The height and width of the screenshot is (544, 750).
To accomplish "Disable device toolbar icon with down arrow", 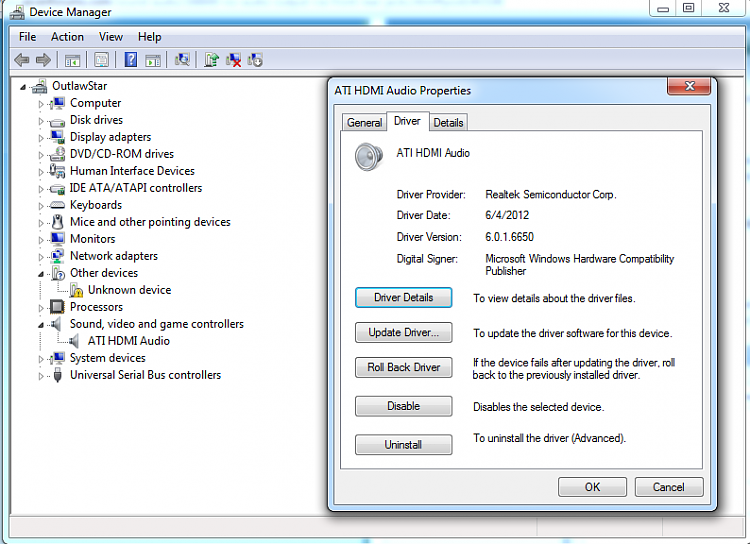I will 255,60.
